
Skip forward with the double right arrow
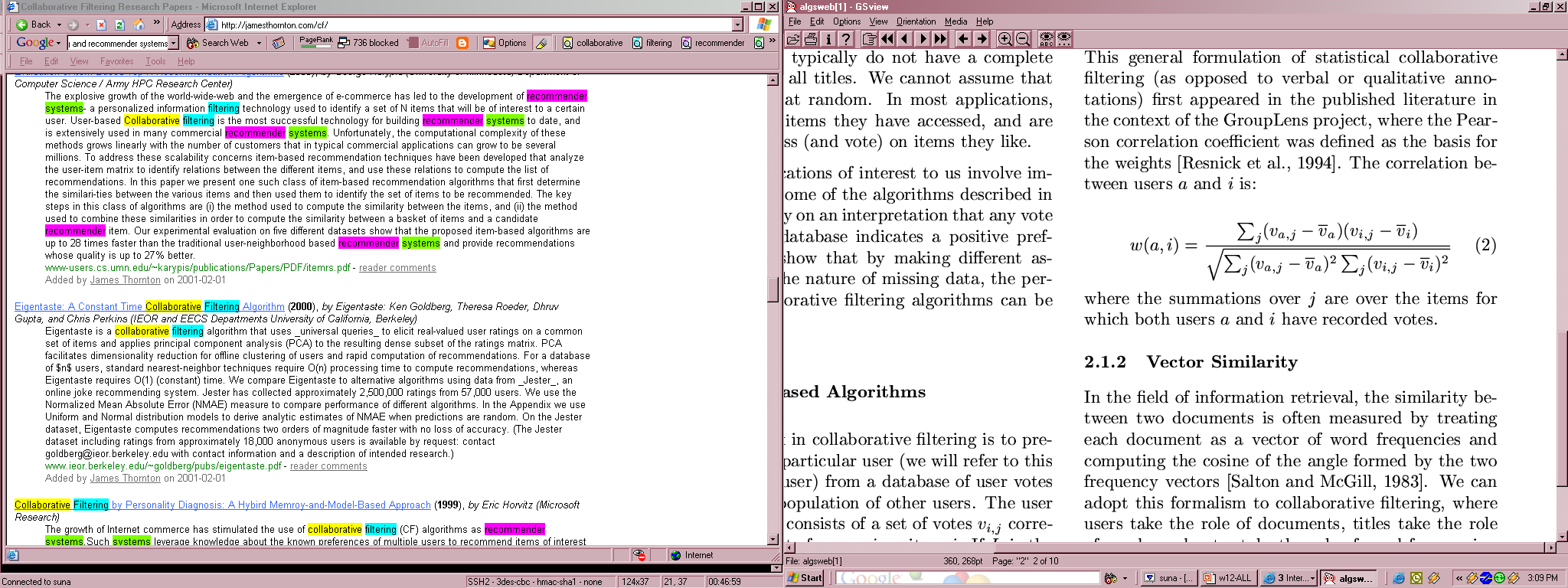click(941, 39)
